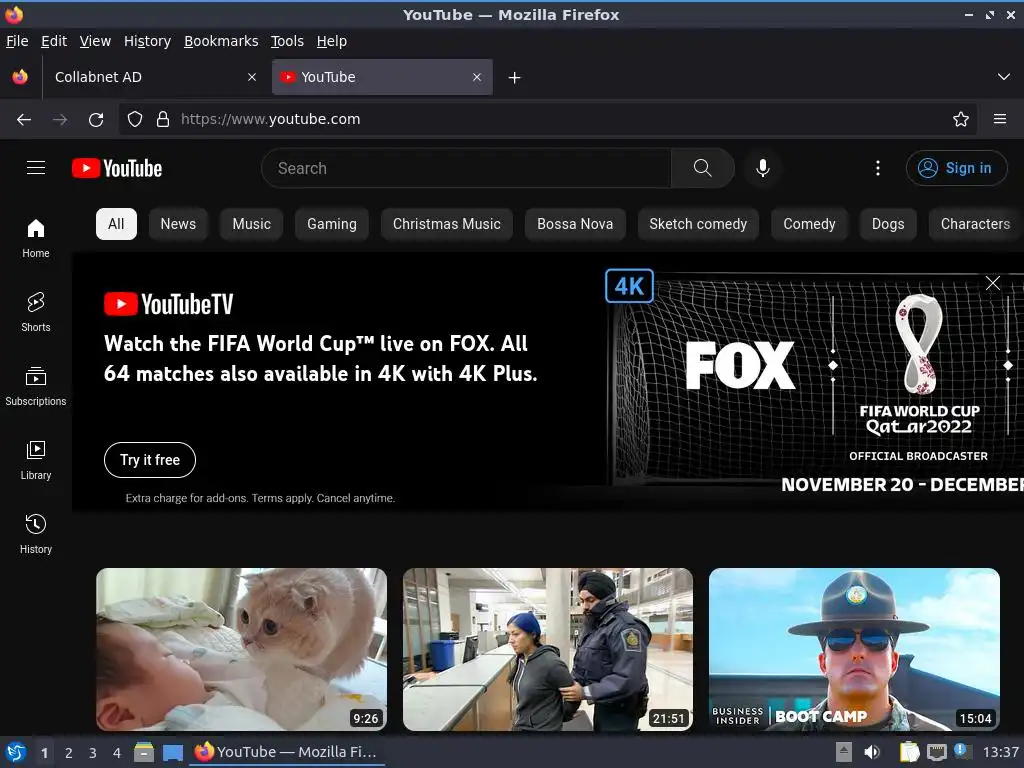Image resolution: width=1024 pixels, height=768 pixels.
Task: Switch to workspace 3 in taskbar
Action: (93, 753)
